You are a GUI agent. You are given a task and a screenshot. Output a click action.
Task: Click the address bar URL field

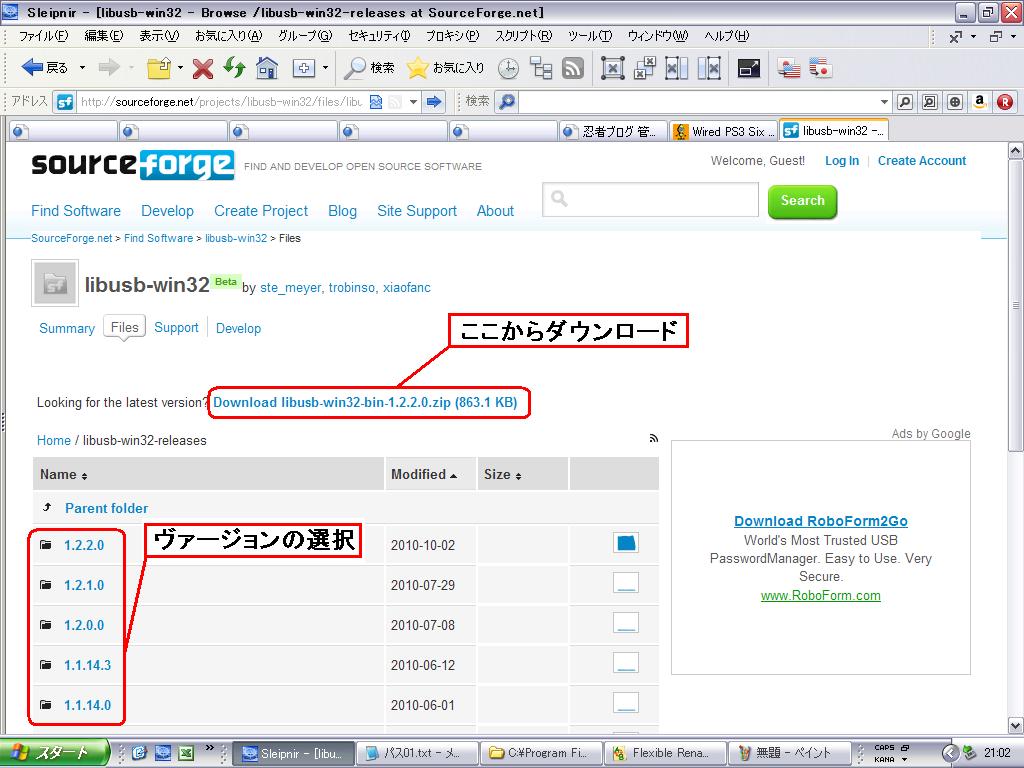221,102
